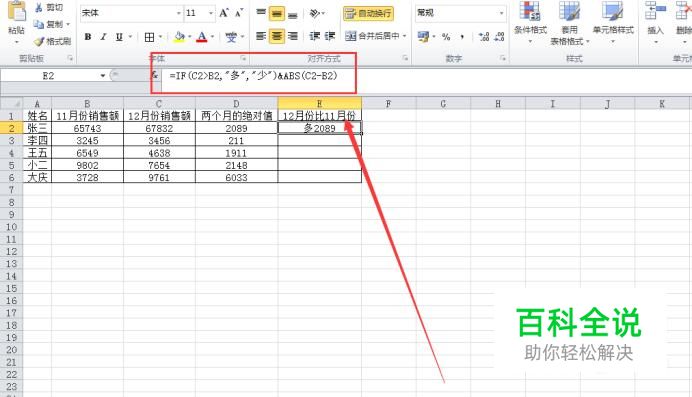Toggle Align Text Right

pyautogui.click(x=292, y=36)
